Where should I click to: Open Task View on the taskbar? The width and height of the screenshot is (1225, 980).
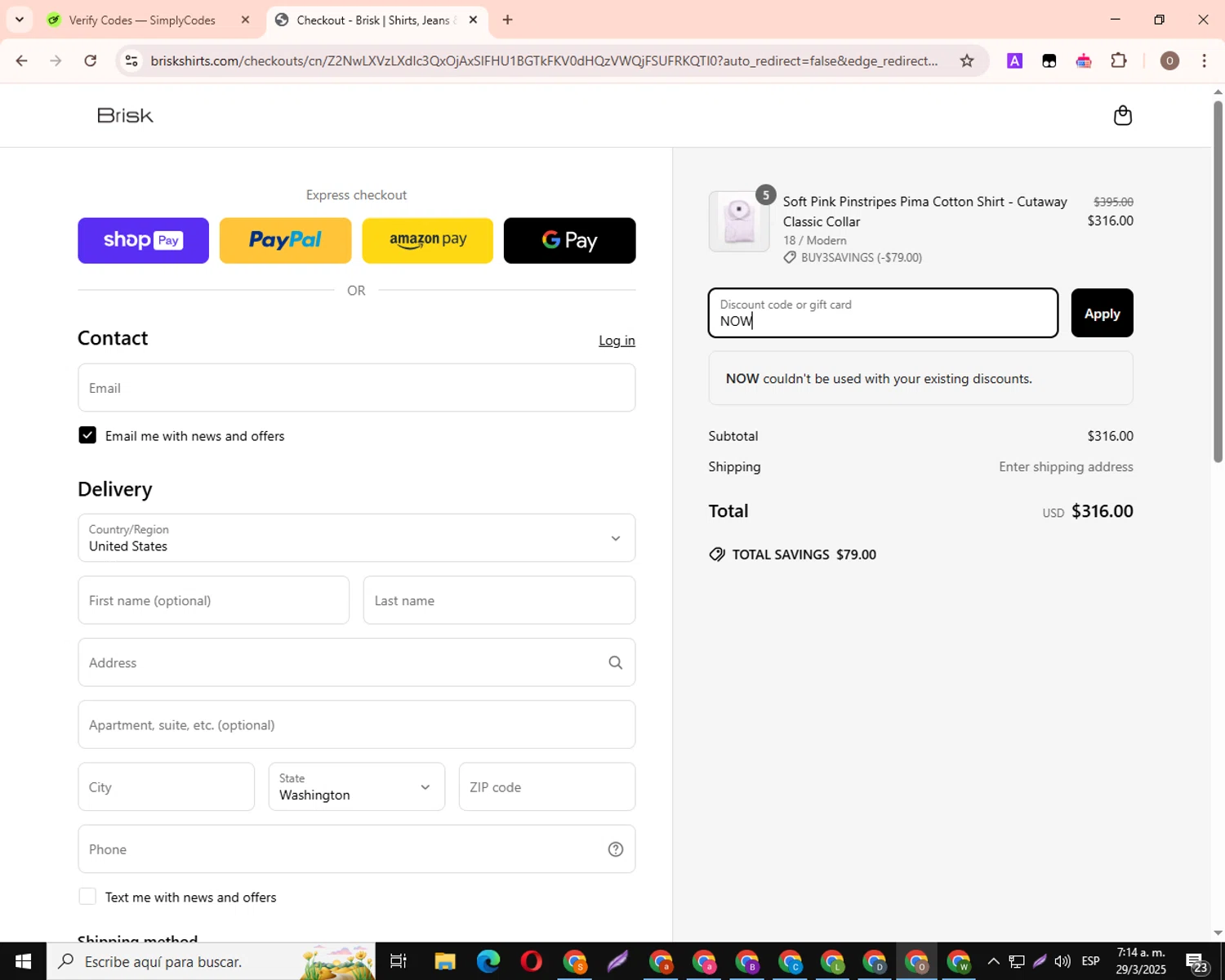[398, 961]
